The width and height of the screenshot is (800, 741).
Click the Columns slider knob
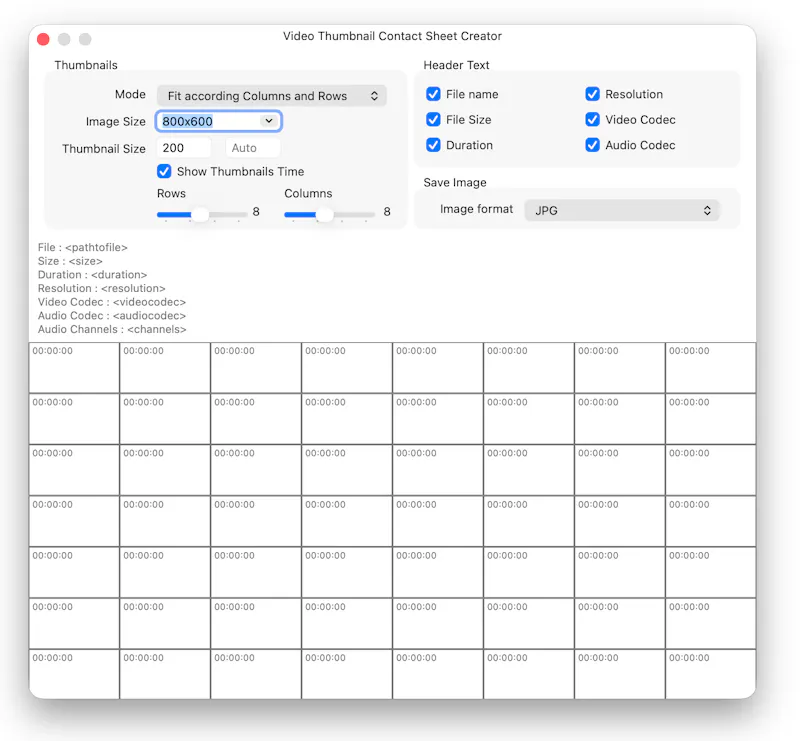324,215
